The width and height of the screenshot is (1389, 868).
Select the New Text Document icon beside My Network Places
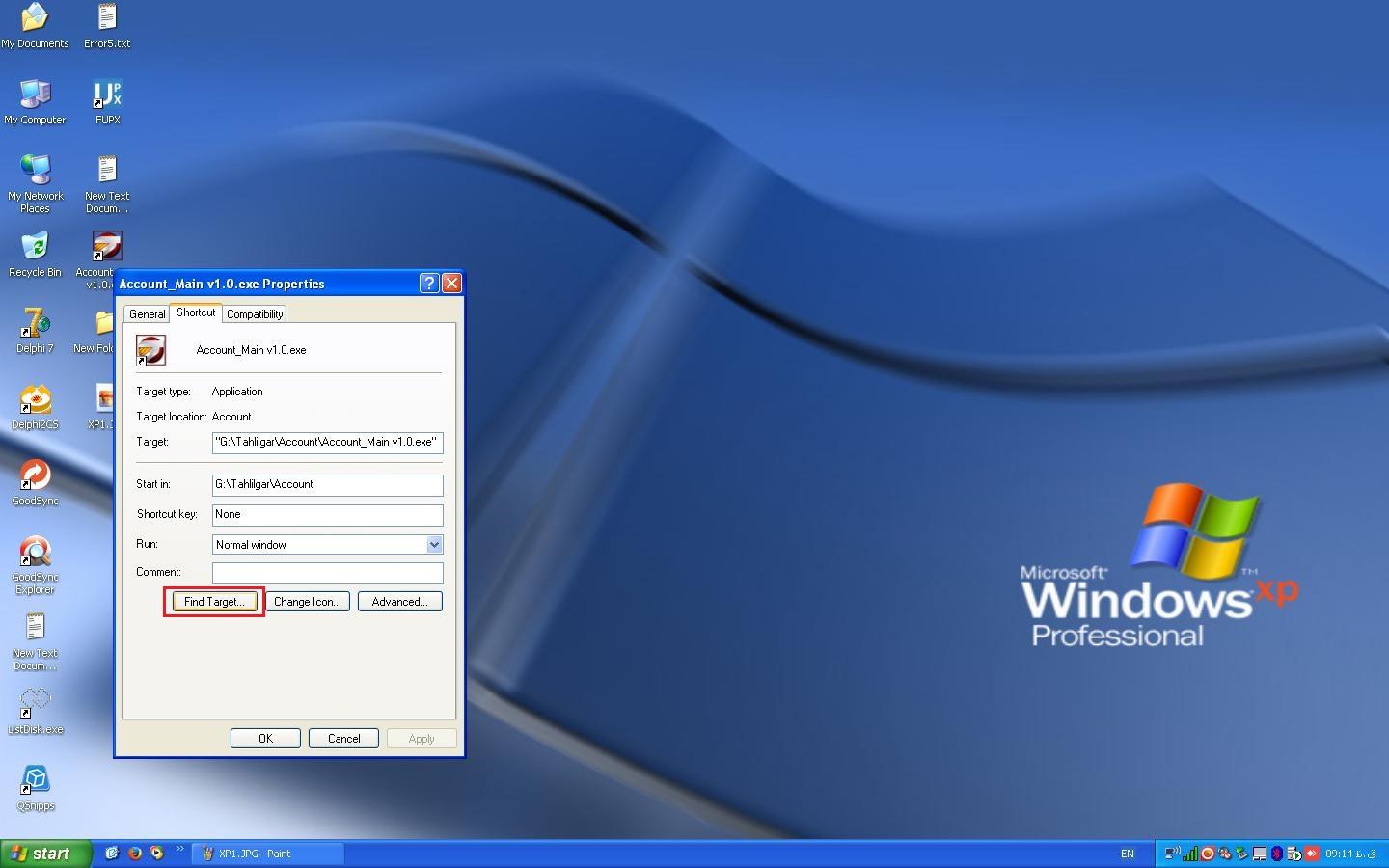pos(107,170)
